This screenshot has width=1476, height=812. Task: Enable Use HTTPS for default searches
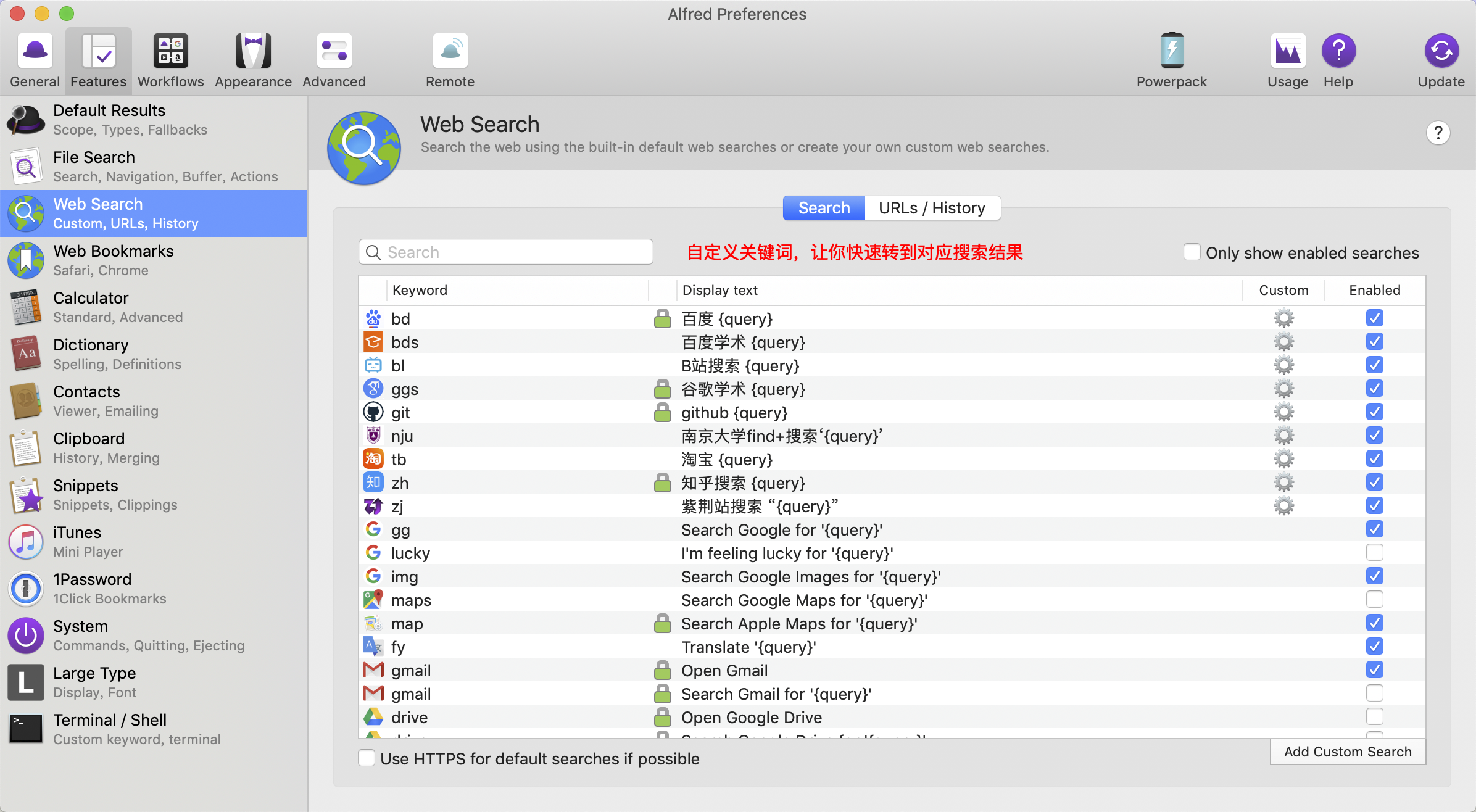click(367, 758)
